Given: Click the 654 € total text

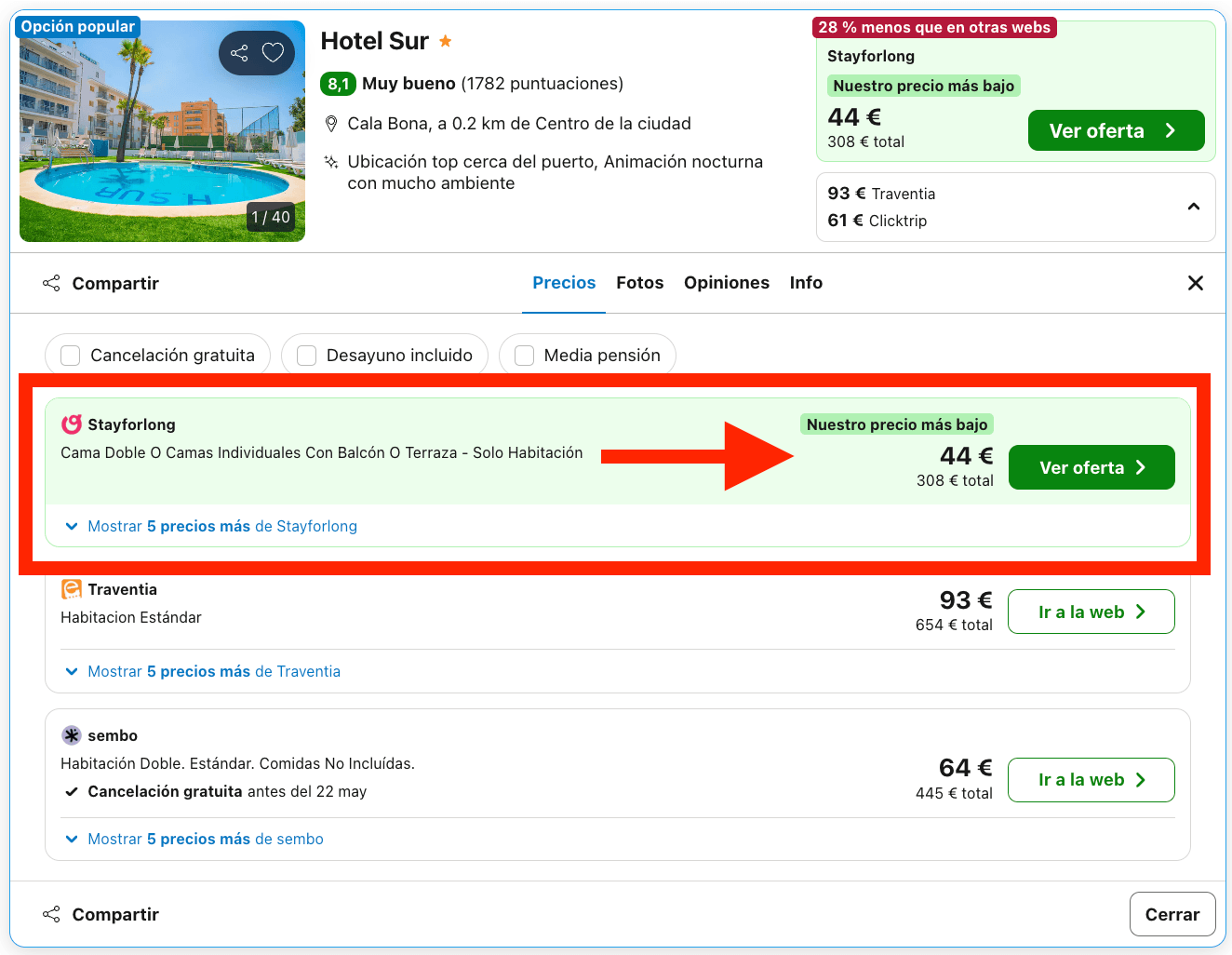Looking at the screenshot, I should (954, 625).
